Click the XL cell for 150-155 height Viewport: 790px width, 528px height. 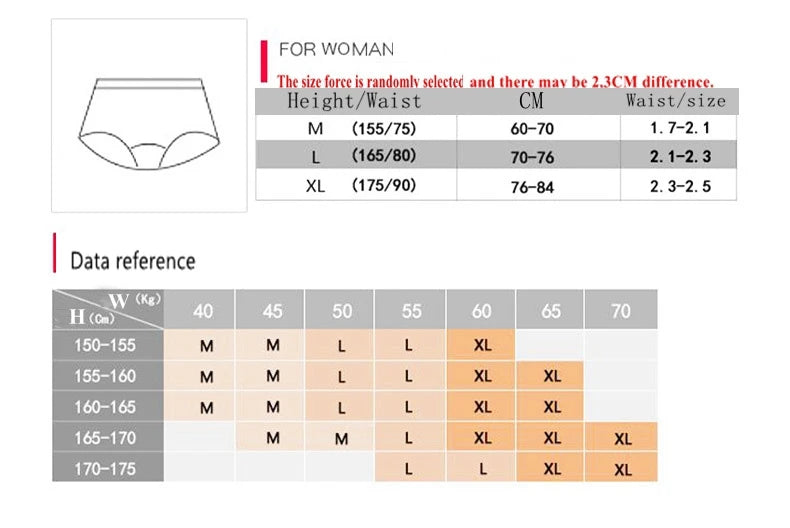[x=482, y=345]
